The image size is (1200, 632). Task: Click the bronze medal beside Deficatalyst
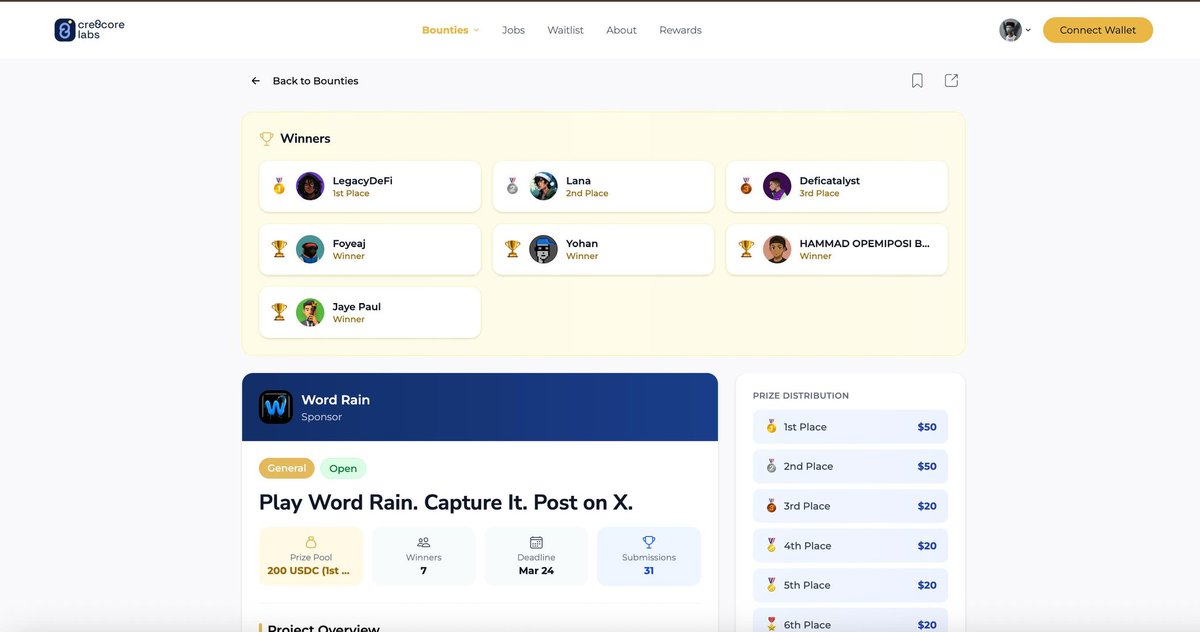pyautogui.click(x=746, y=186)
